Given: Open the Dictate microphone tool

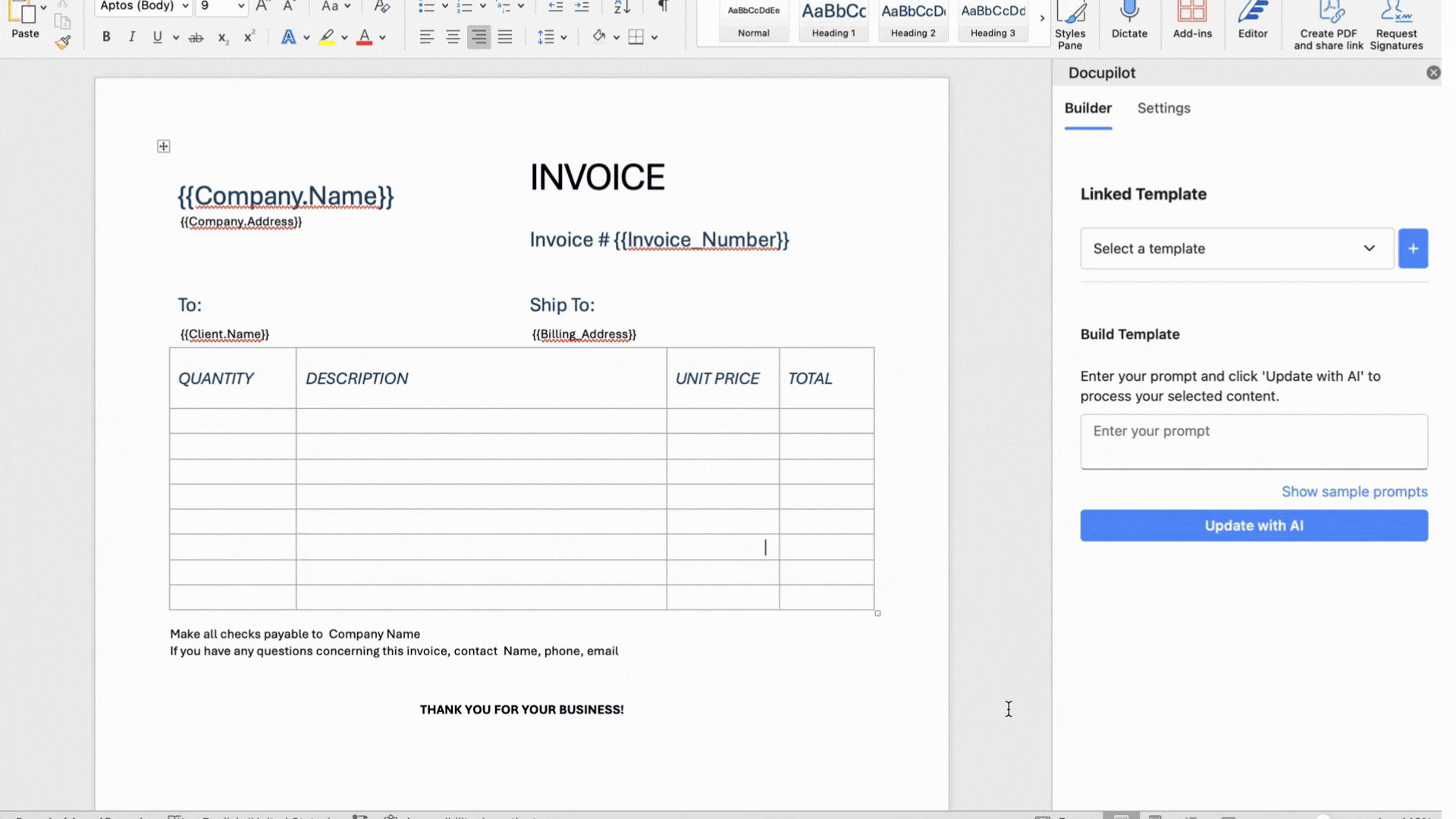Looking at the screenshot, I should point(1129,20).
